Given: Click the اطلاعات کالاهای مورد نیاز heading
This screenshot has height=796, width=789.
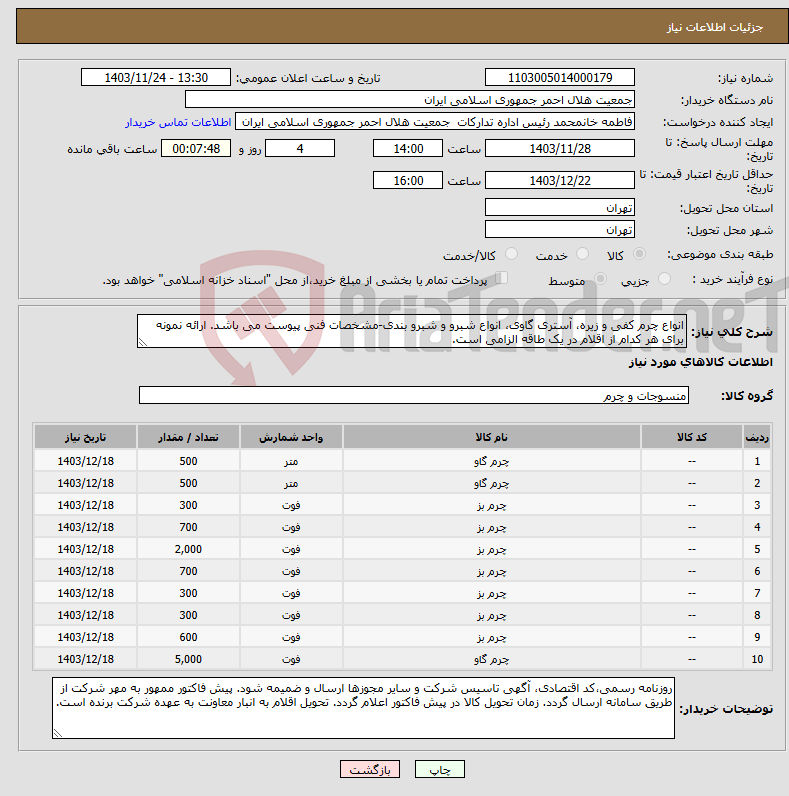Looking at the screenshot, I should [x=701, y=362].
